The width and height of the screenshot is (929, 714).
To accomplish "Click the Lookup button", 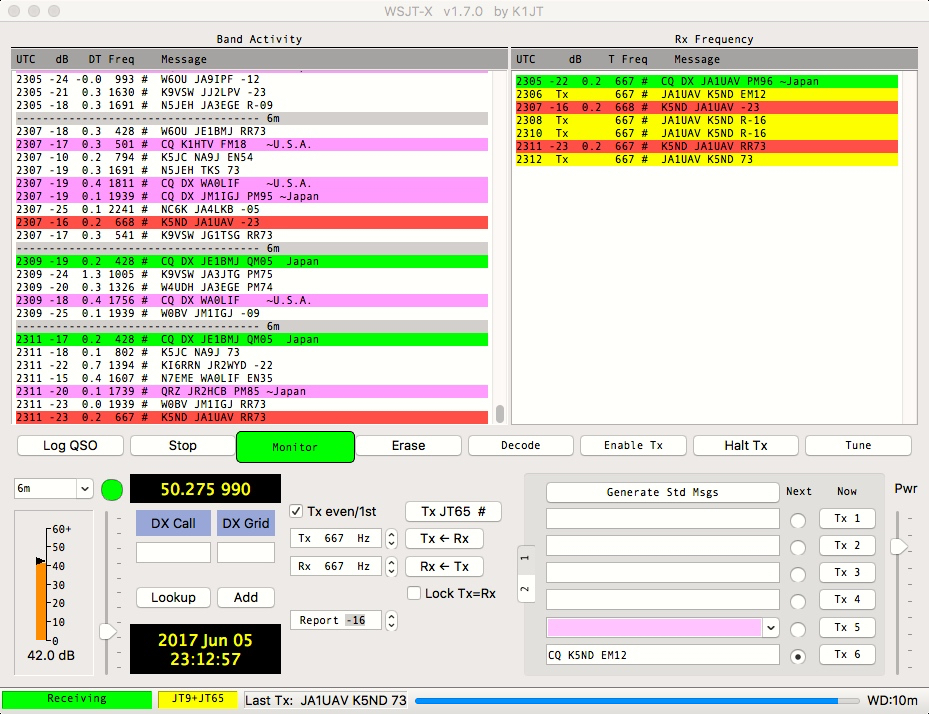I will (173, 597).
